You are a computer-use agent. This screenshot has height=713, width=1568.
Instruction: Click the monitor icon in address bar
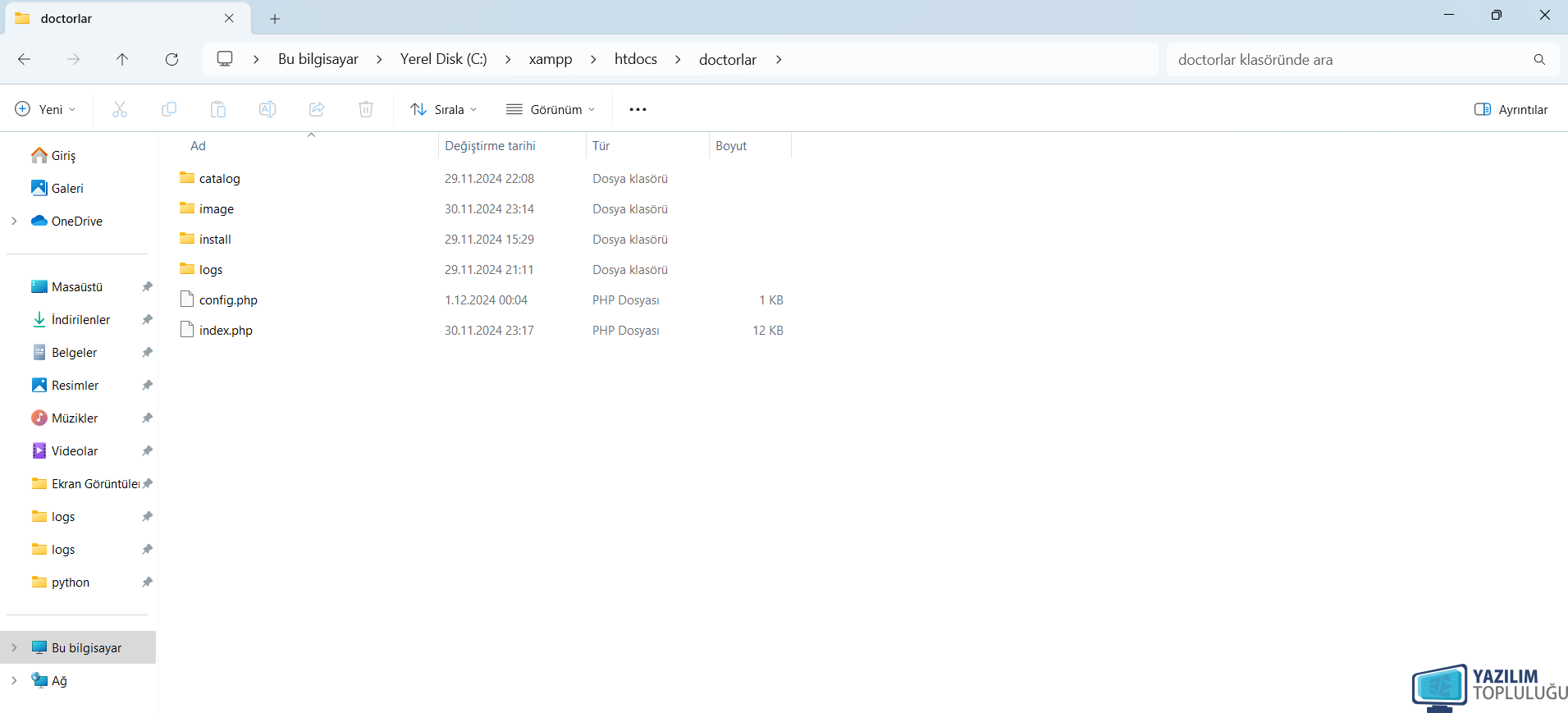(225, 58)
